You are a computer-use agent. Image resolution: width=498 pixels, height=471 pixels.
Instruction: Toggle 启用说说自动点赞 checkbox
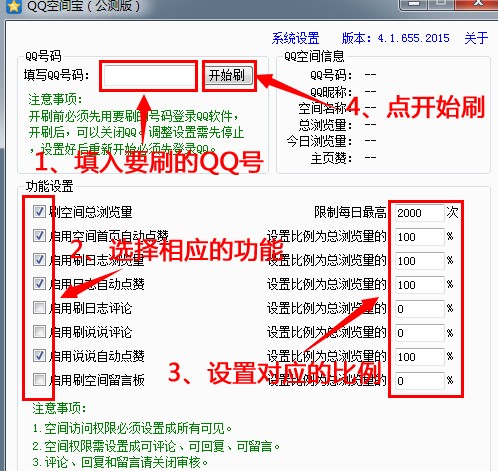[x=39, y=355]
